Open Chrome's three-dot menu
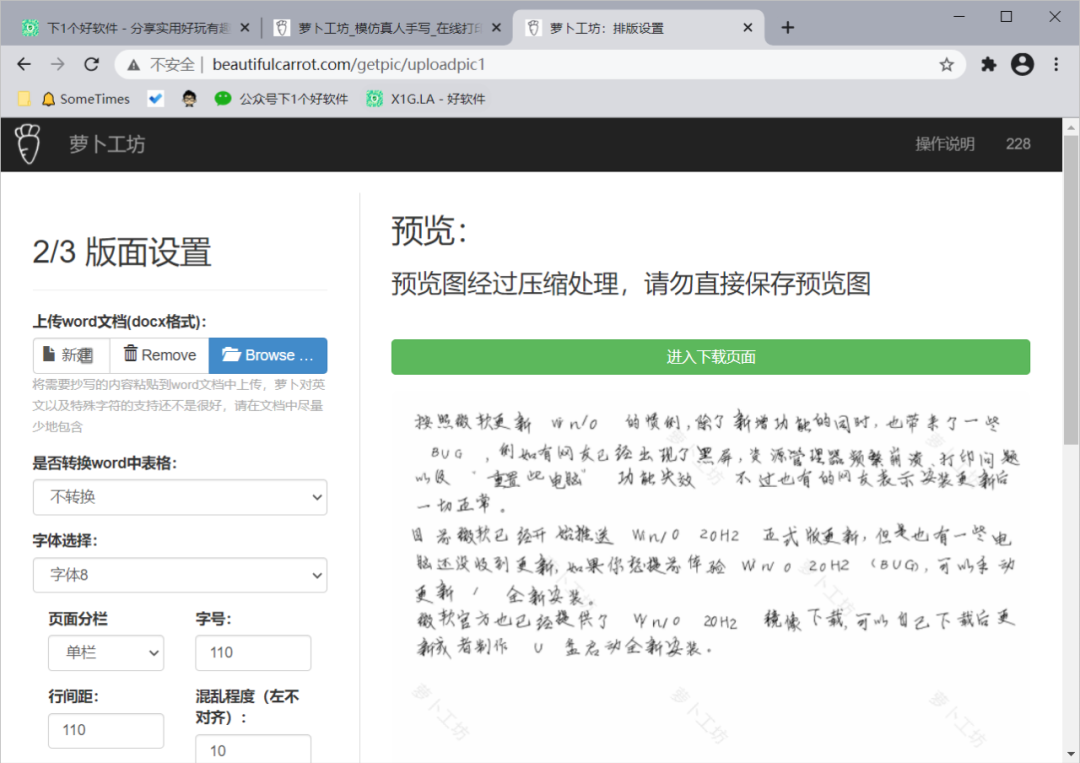 1056,64
